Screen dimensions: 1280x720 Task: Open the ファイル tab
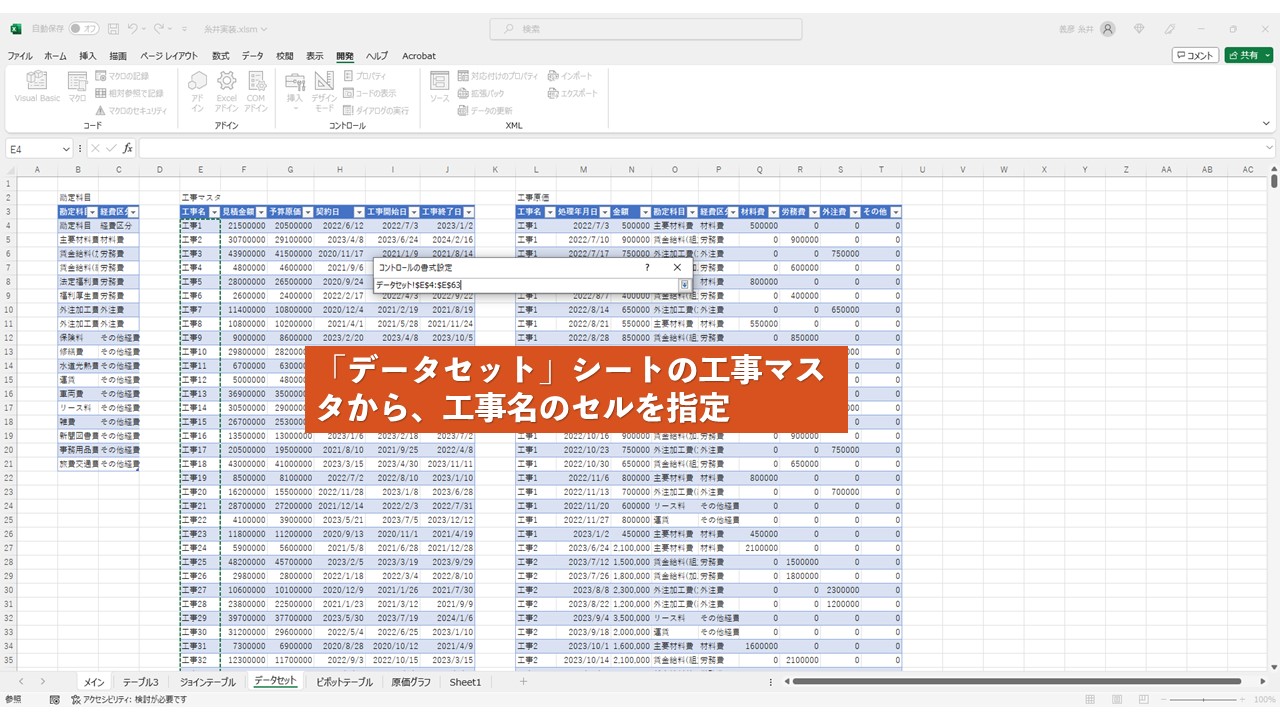(x=20, y=56)
